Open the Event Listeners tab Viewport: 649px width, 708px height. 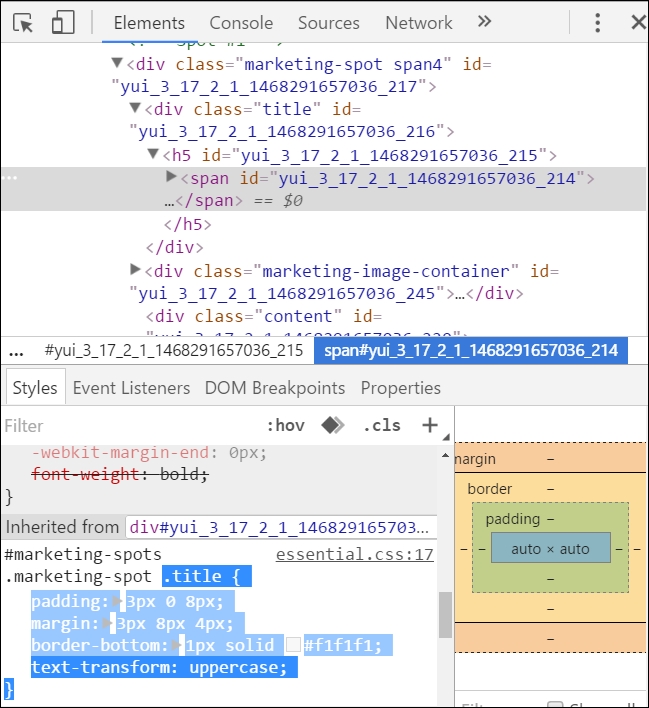tap(131, 388)
